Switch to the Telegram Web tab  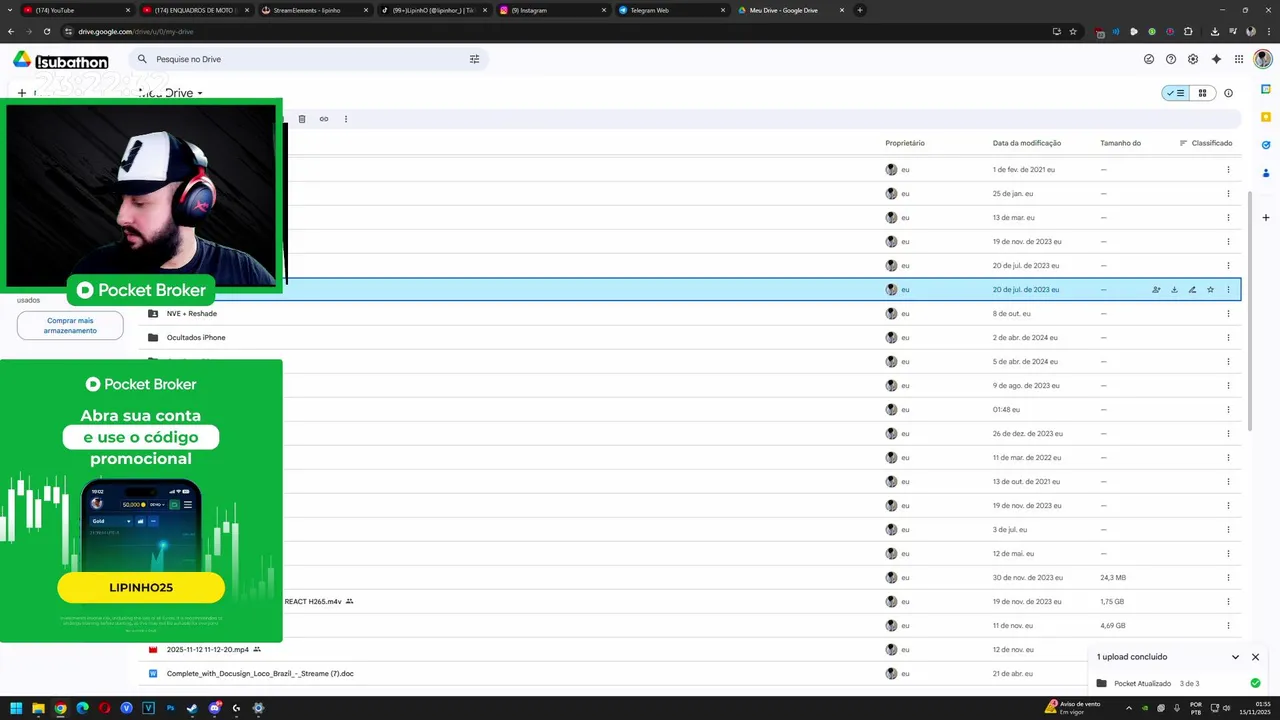click(x=673, y=10)
